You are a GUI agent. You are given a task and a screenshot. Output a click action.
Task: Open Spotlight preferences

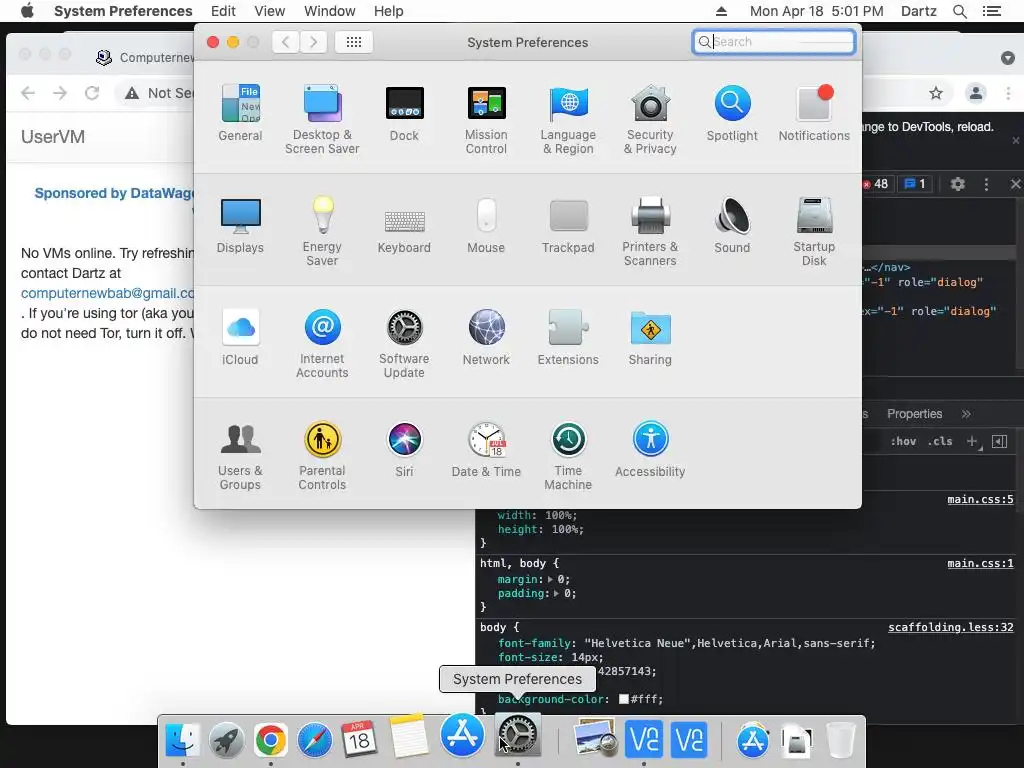tap(732, 113)
